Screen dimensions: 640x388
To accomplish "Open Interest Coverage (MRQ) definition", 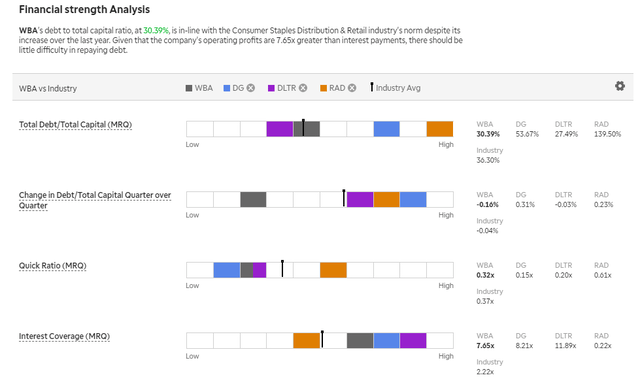I will (64, 337).
